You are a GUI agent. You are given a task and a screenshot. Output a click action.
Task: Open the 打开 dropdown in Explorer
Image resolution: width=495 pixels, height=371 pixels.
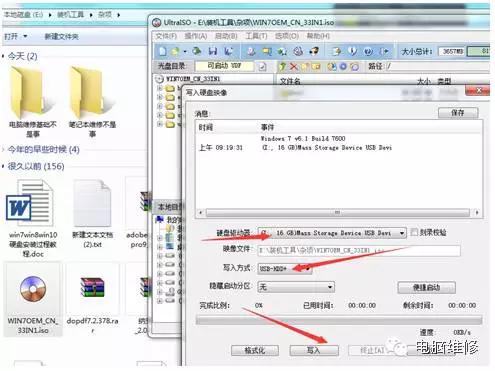(x=15, y=36)
